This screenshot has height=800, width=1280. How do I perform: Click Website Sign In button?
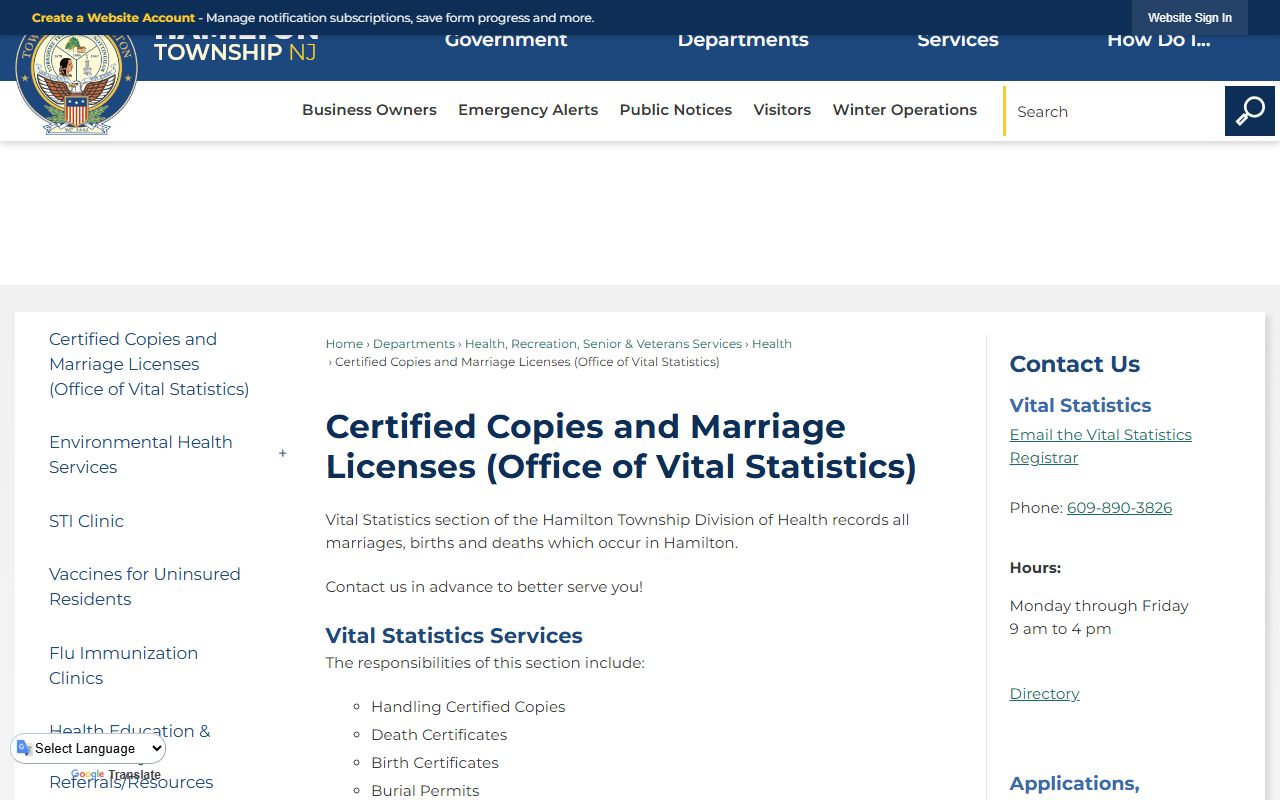1189,18
